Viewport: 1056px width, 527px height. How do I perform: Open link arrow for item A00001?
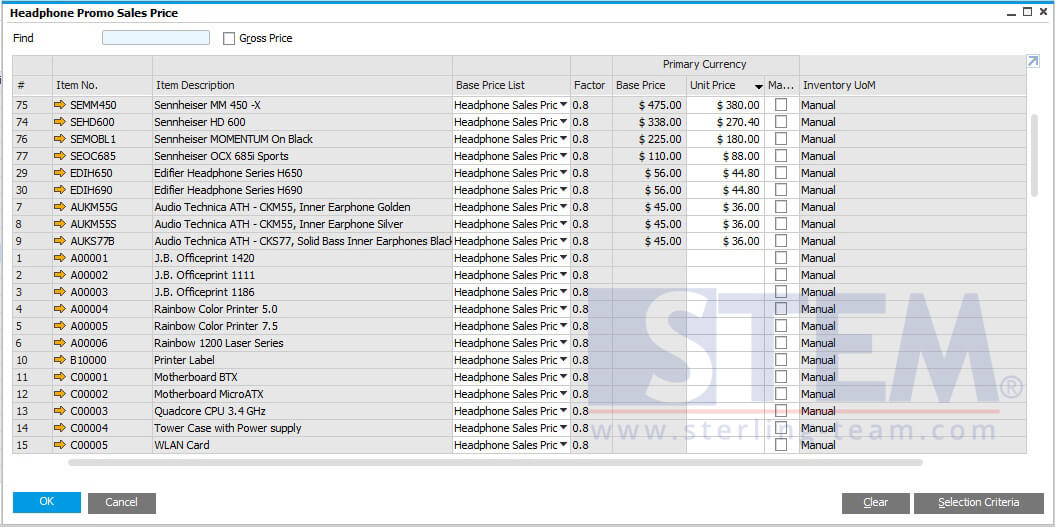[x=60, y=258]
